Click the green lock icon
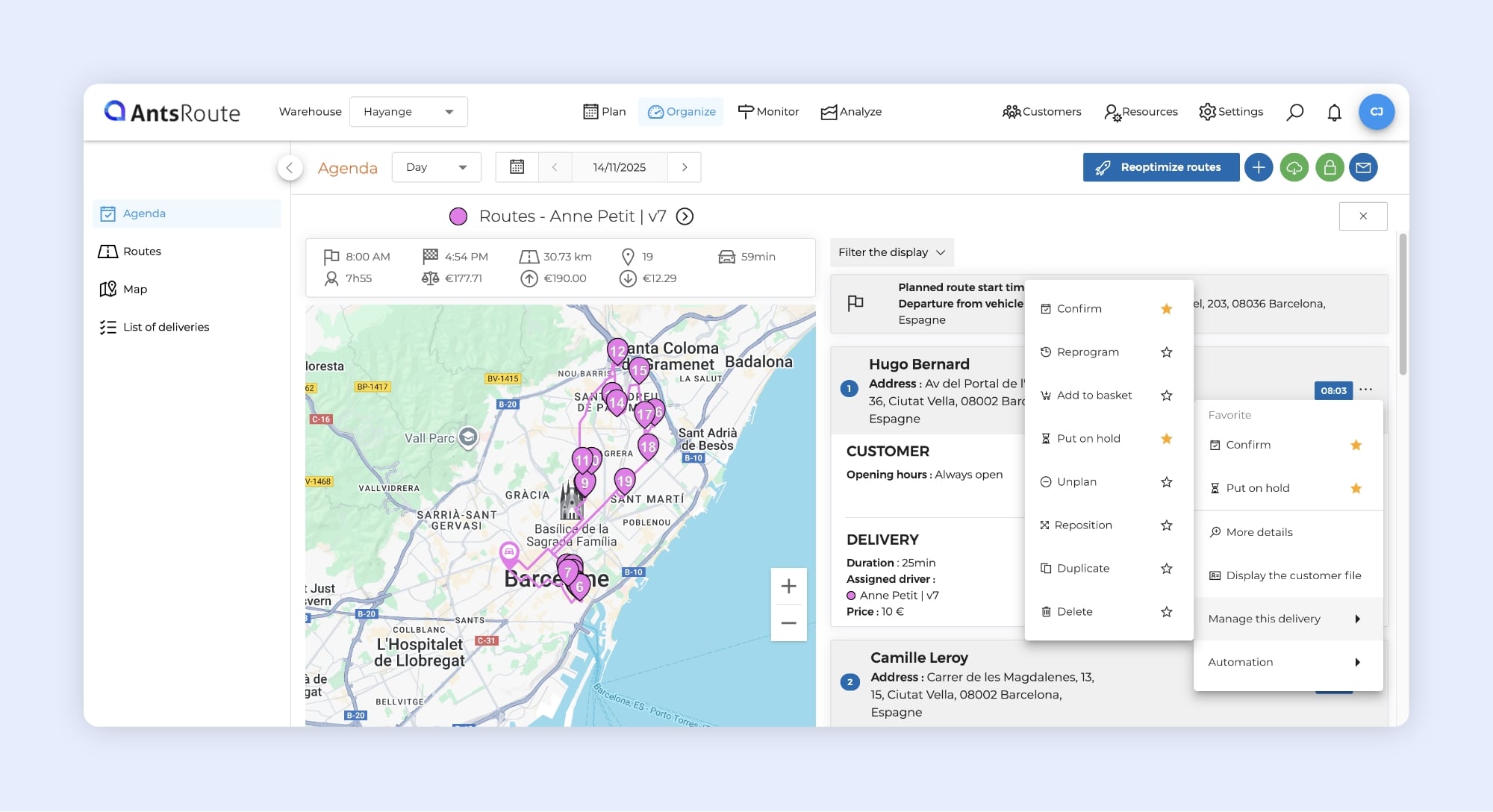 (x=1330, y=167)
